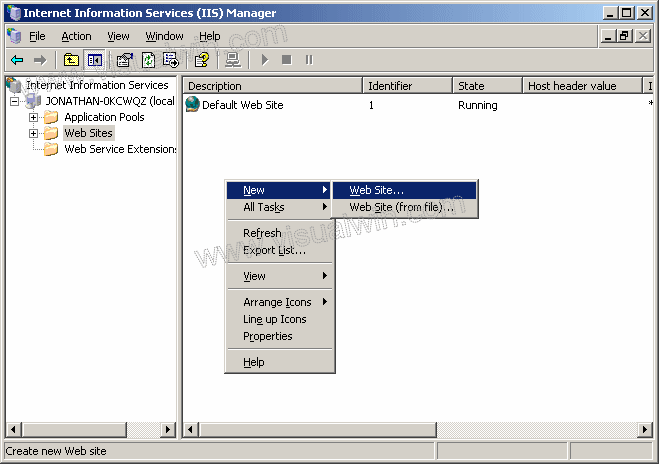The width and height of the screenshot is (659, 464).
Task: Select the JONATHAN-0KCWQZ (local computer) label
Action: coord(110,101)
